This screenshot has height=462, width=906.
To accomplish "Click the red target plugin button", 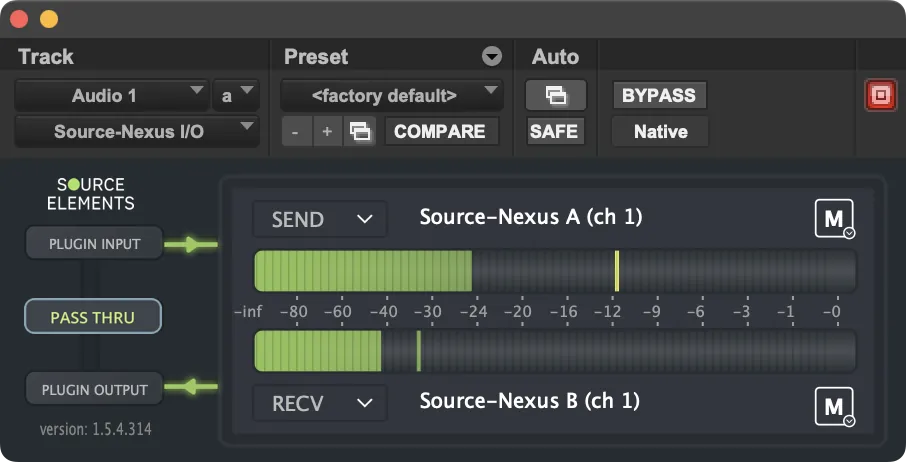I will [x=881, y=95].
